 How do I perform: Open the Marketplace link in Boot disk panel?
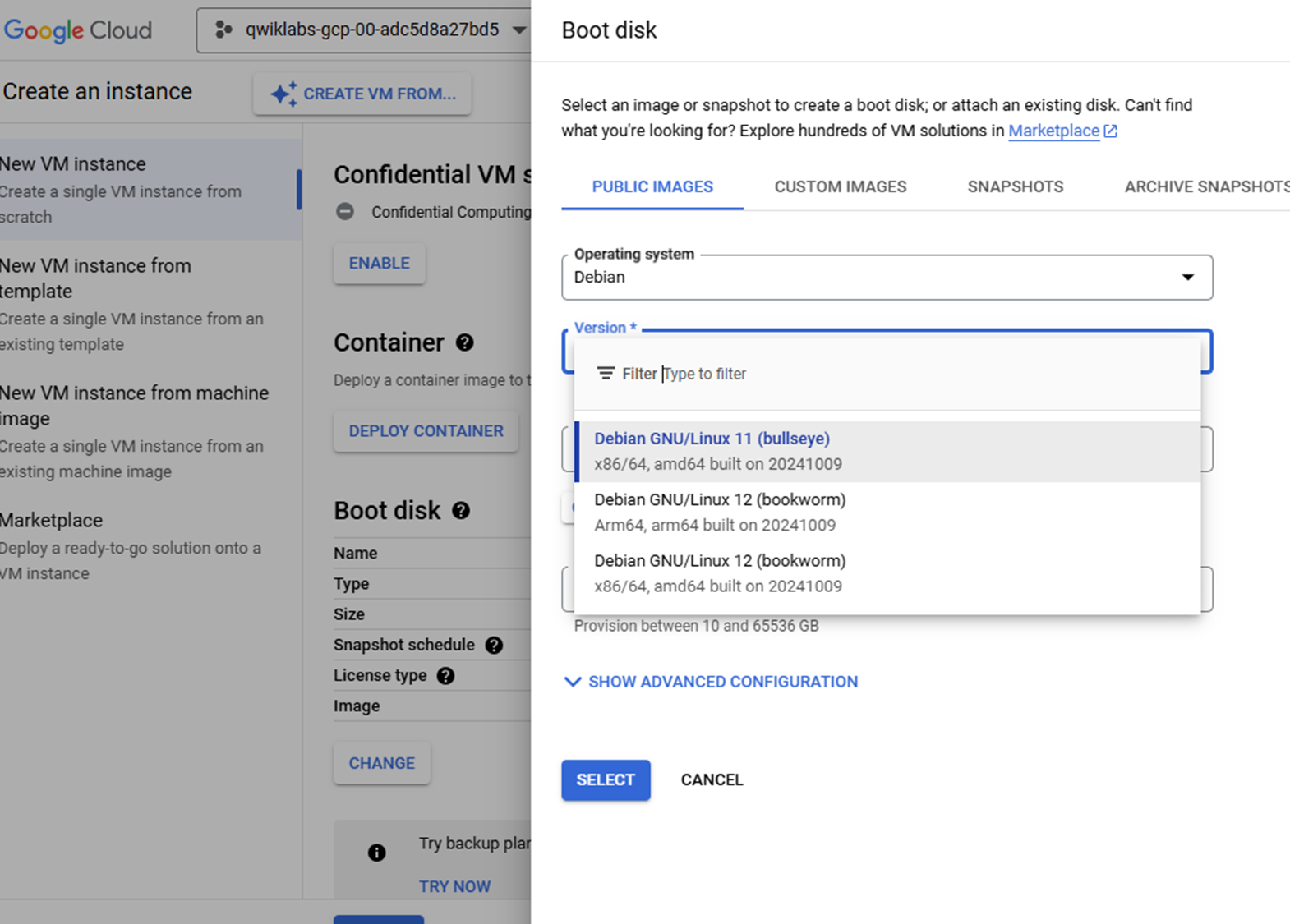click(1053, 131)
